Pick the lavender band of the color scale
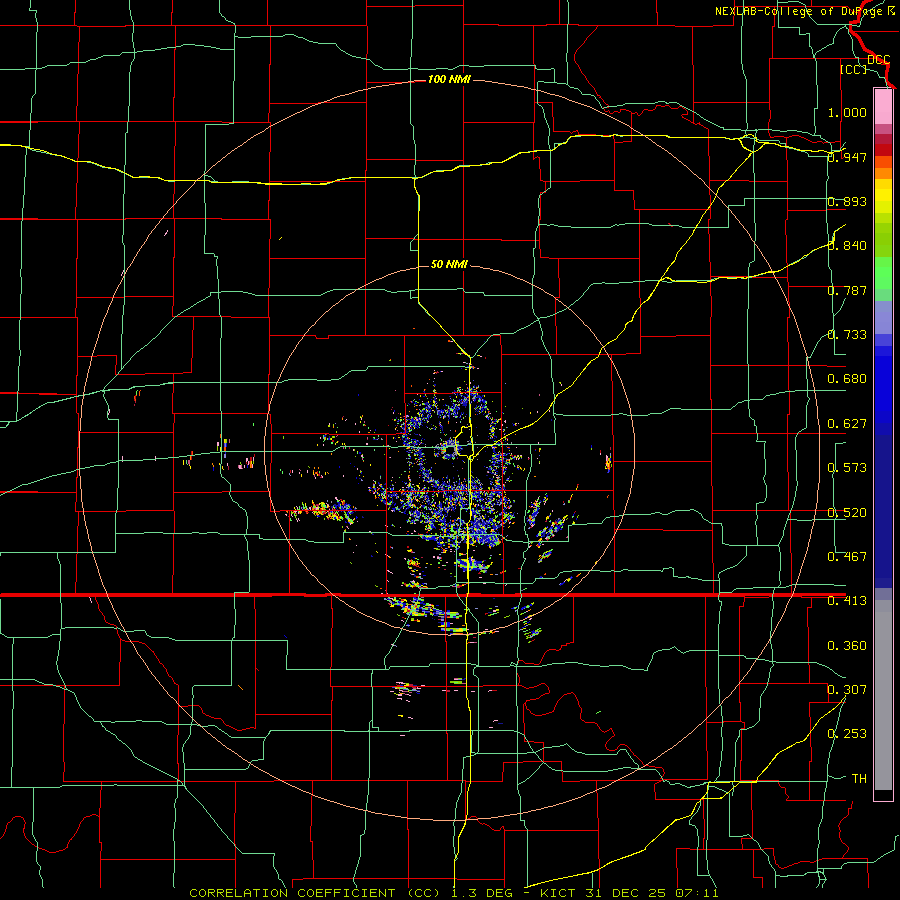Screen dimensions: 900x900 [x=883, y=317]
